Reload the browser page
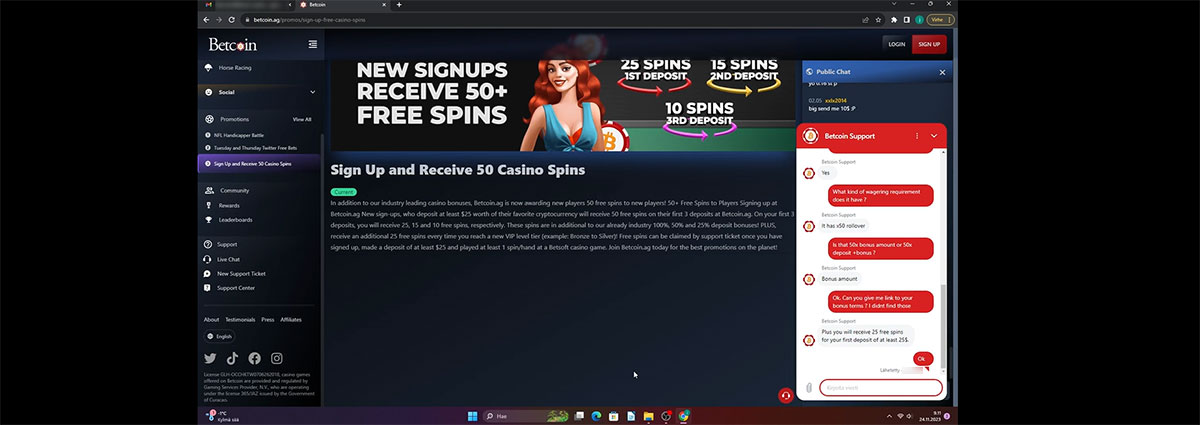 [232, 19]
